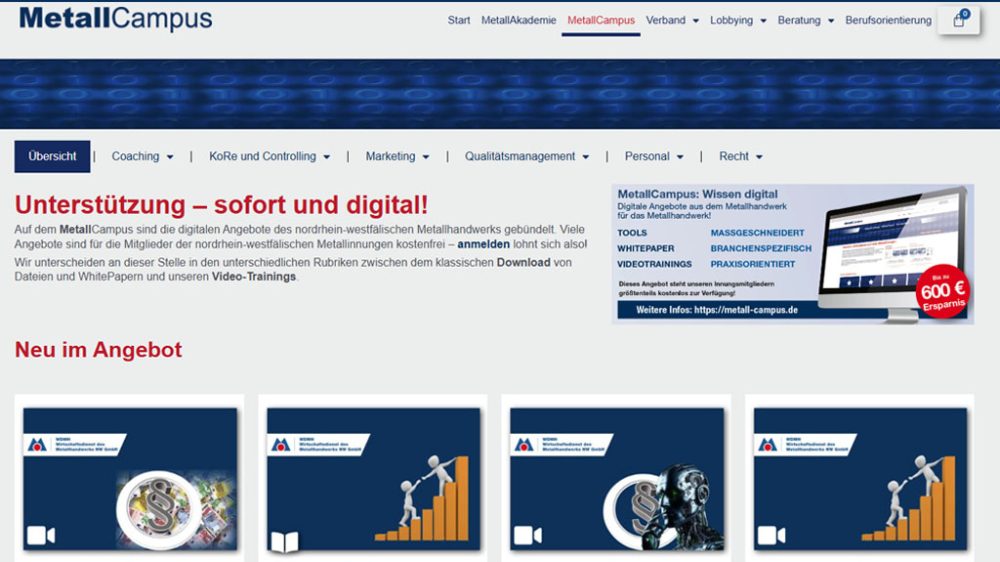Screen dimensions: 1000x562
Task: Click book icon on second card
Action: point(284,542)
